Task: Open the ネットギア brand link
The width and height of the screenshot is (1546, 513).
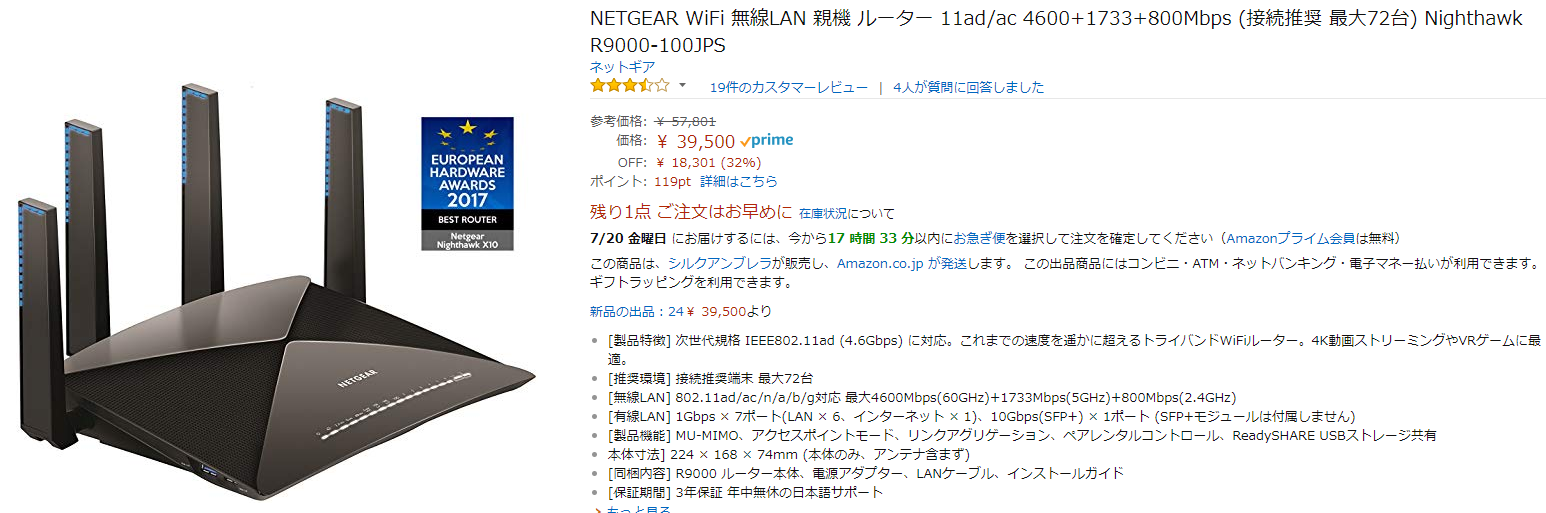Action: (622, 67)
